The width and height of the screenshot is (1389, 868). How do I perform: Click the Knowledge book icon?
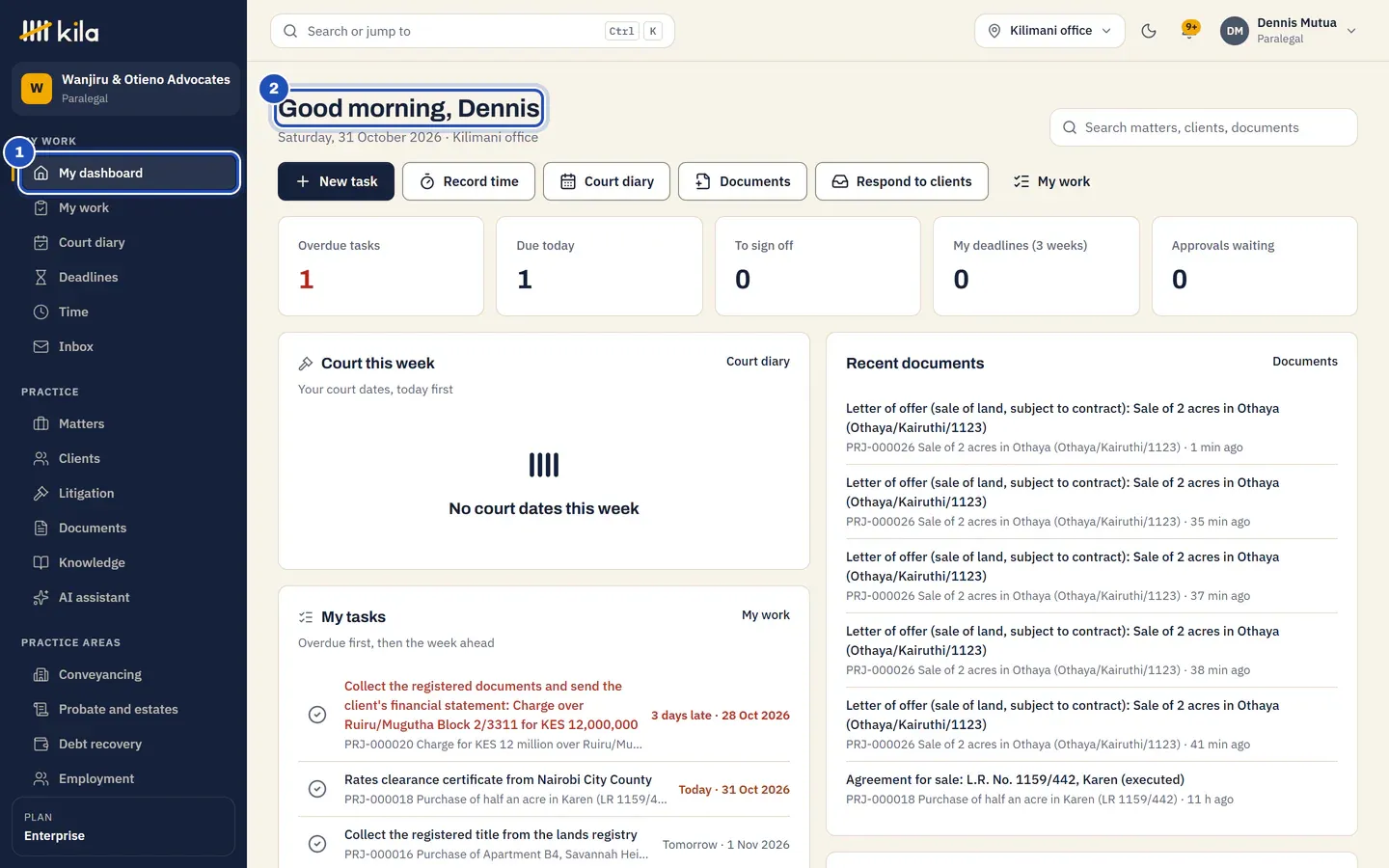point(41,562)
